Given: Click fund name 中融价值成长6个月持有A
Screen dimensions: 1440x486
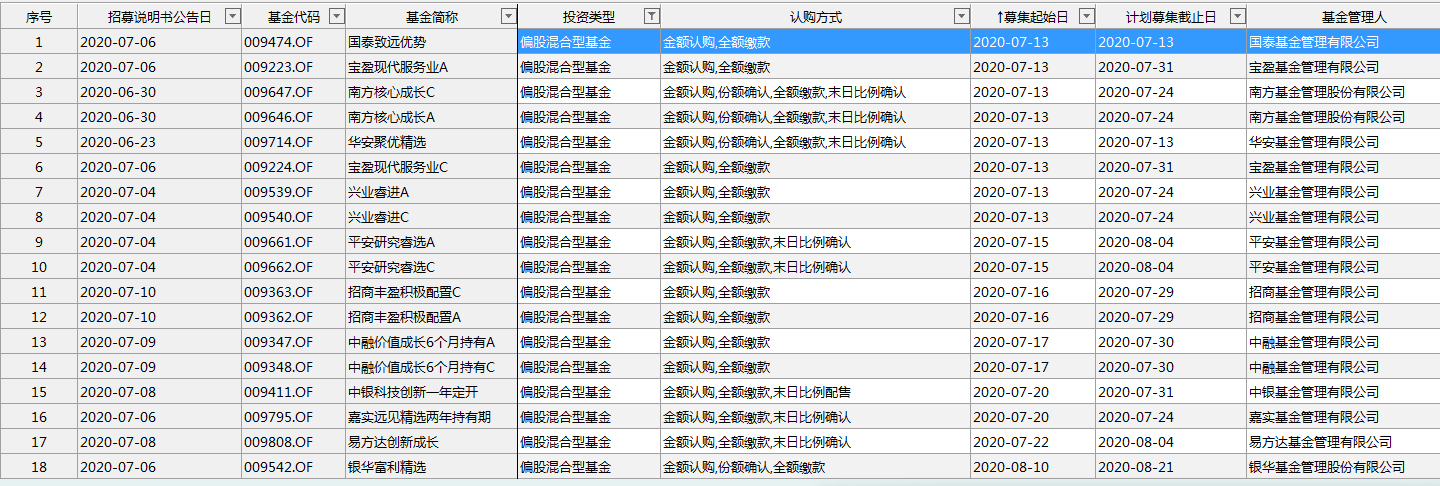Looking at the screenshot, I should pyautogui.click(x=422, y=342).
